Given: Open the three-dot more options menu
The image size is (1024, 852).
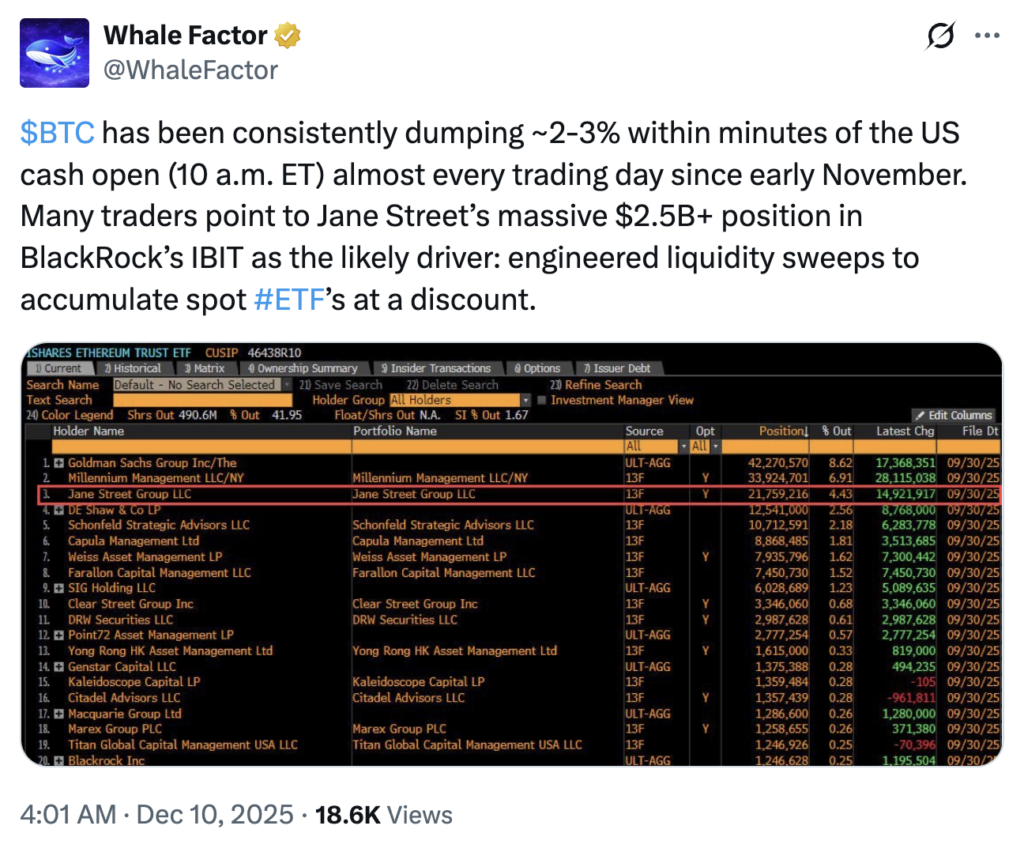Looking at the screenshot, I should coord(987,37).
